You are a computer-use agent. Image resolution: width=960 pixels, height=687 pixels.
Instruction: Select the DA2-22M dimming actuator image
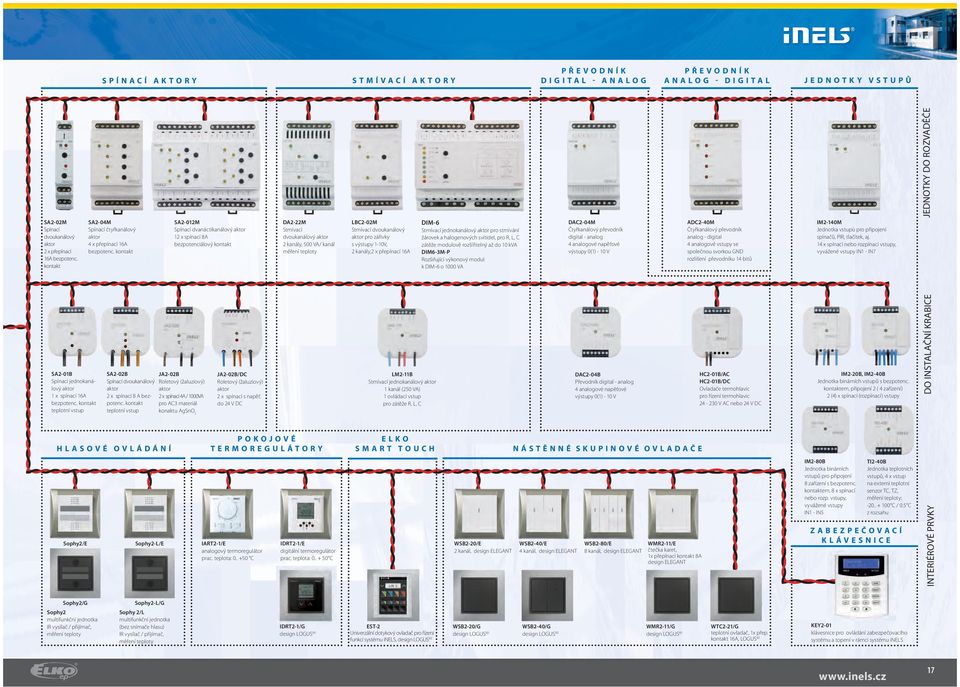(x=309, y=165)
